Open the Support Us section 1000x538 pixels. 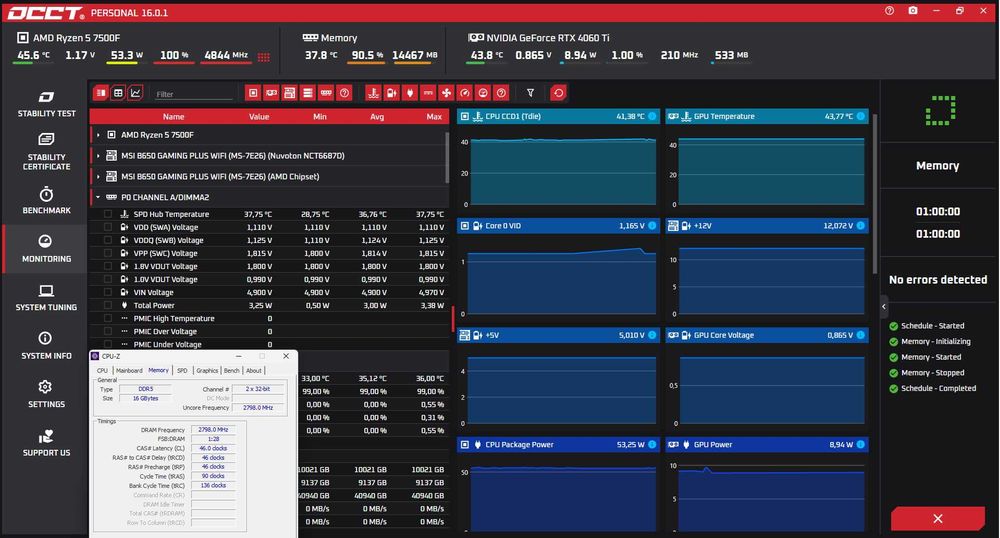[46, 443]
